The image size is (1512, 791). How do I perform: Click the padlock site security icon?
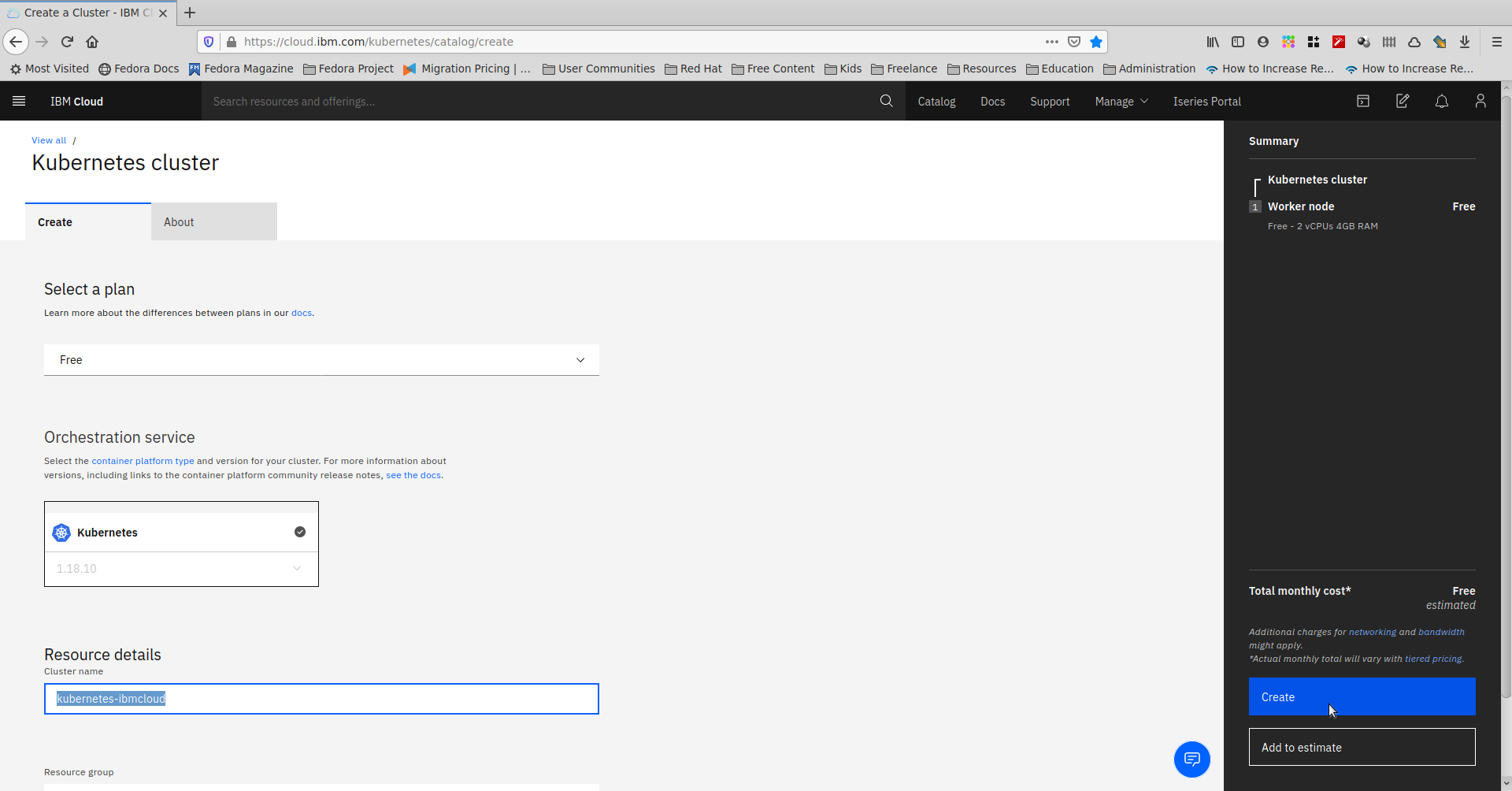click(232, 42)
